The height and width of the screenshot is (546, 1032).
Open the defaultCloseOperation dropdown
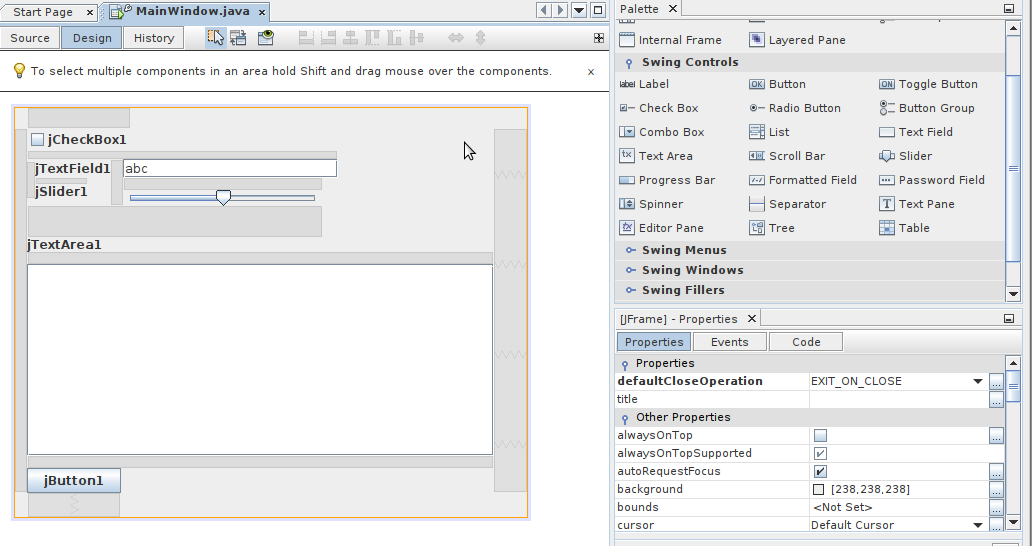pyautogui.click(x=977, y=382)
